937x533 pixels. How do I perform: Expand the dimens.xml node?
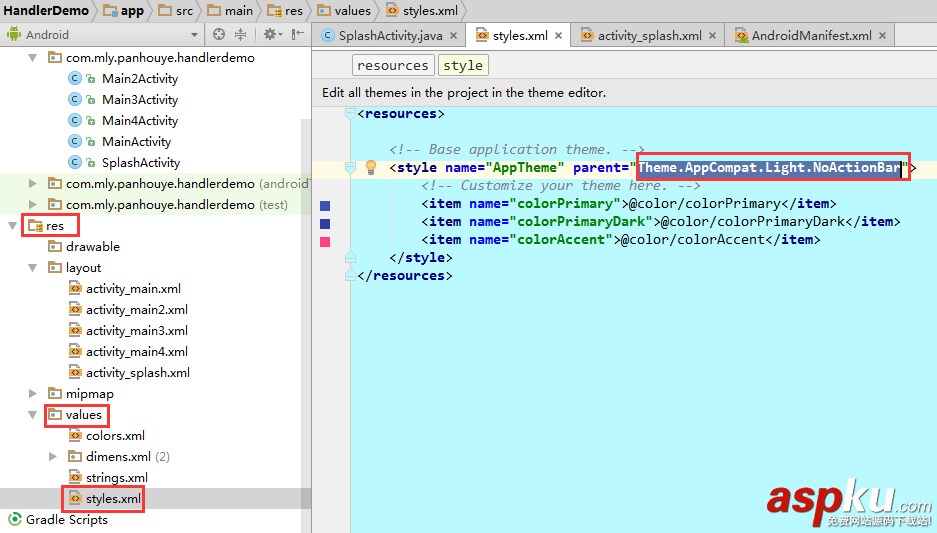(53, 457)
